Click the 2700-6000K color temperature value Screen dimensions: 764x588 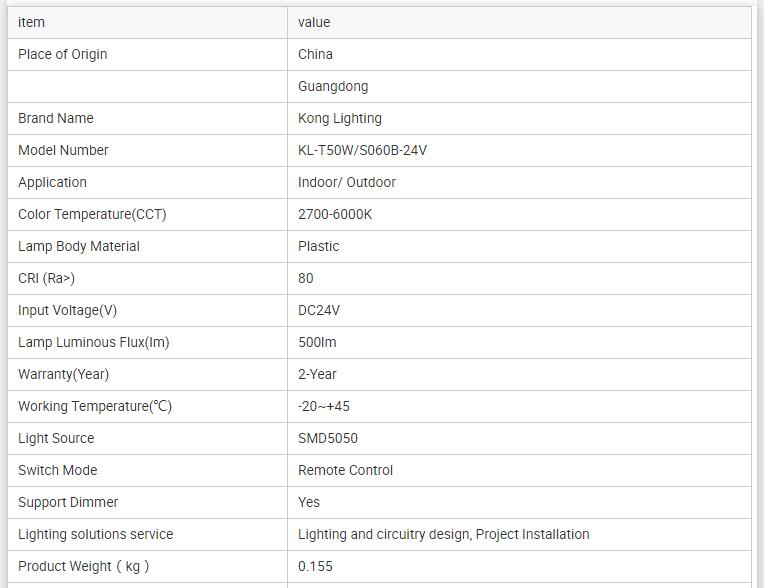[335, 214]
